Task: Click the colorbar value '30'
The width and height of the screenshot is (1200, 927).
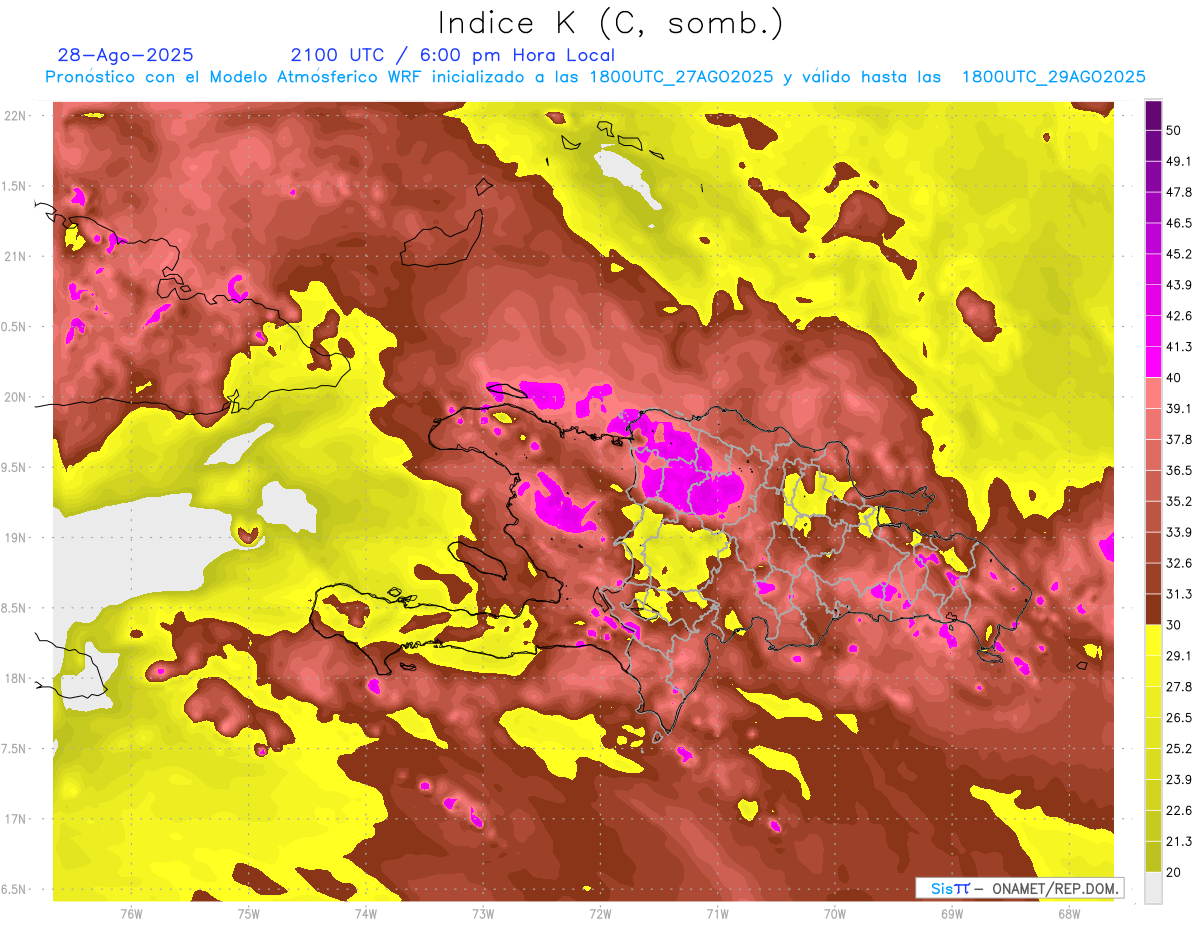Action: click(x=1174, y=625)
